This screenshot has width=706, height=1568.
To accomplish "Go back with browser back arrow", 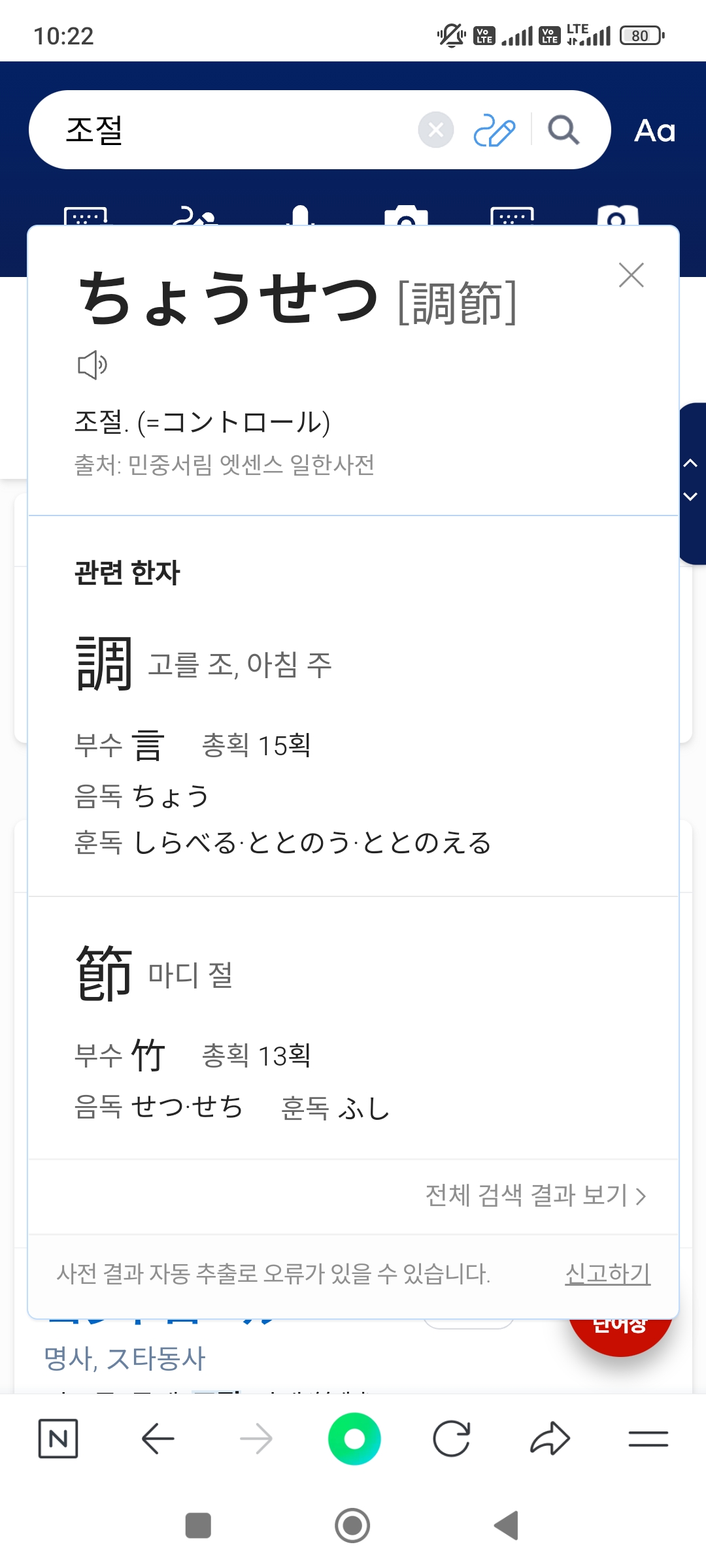I will coord(158,1438).
